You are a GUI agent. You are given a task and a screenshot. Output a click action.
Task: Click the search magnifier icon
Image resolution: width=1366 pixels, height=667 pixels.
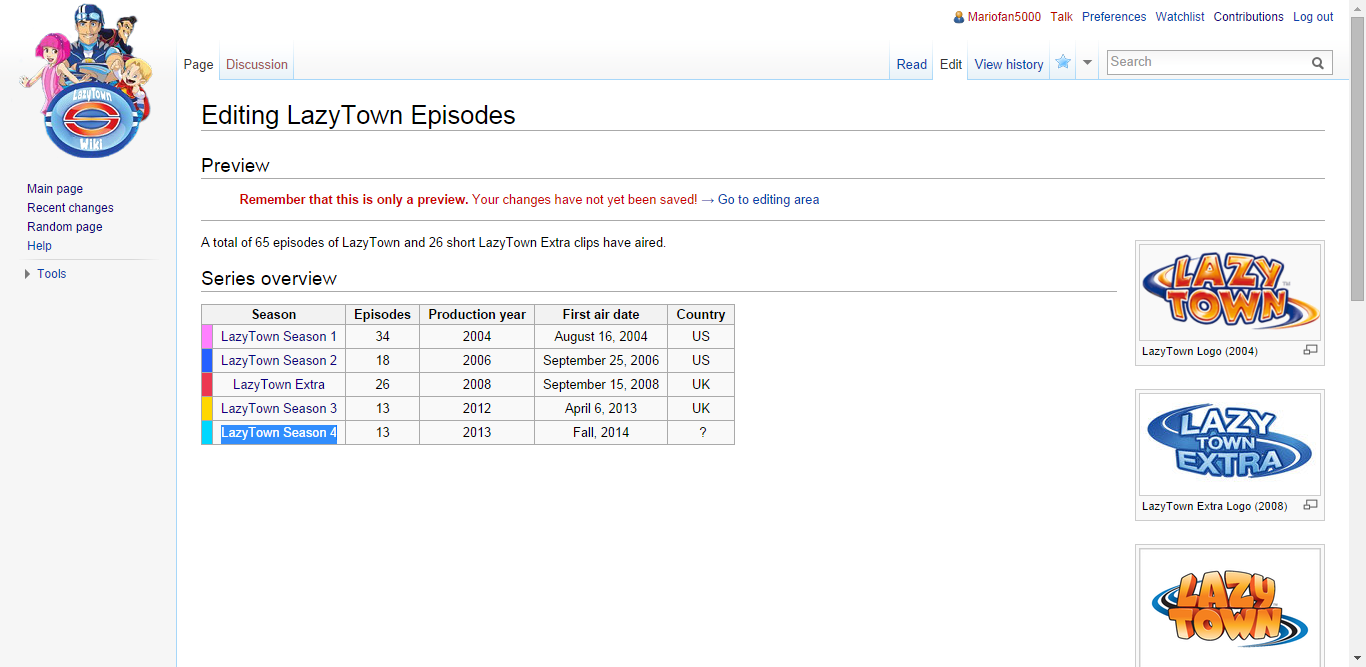click(1319, 62)
